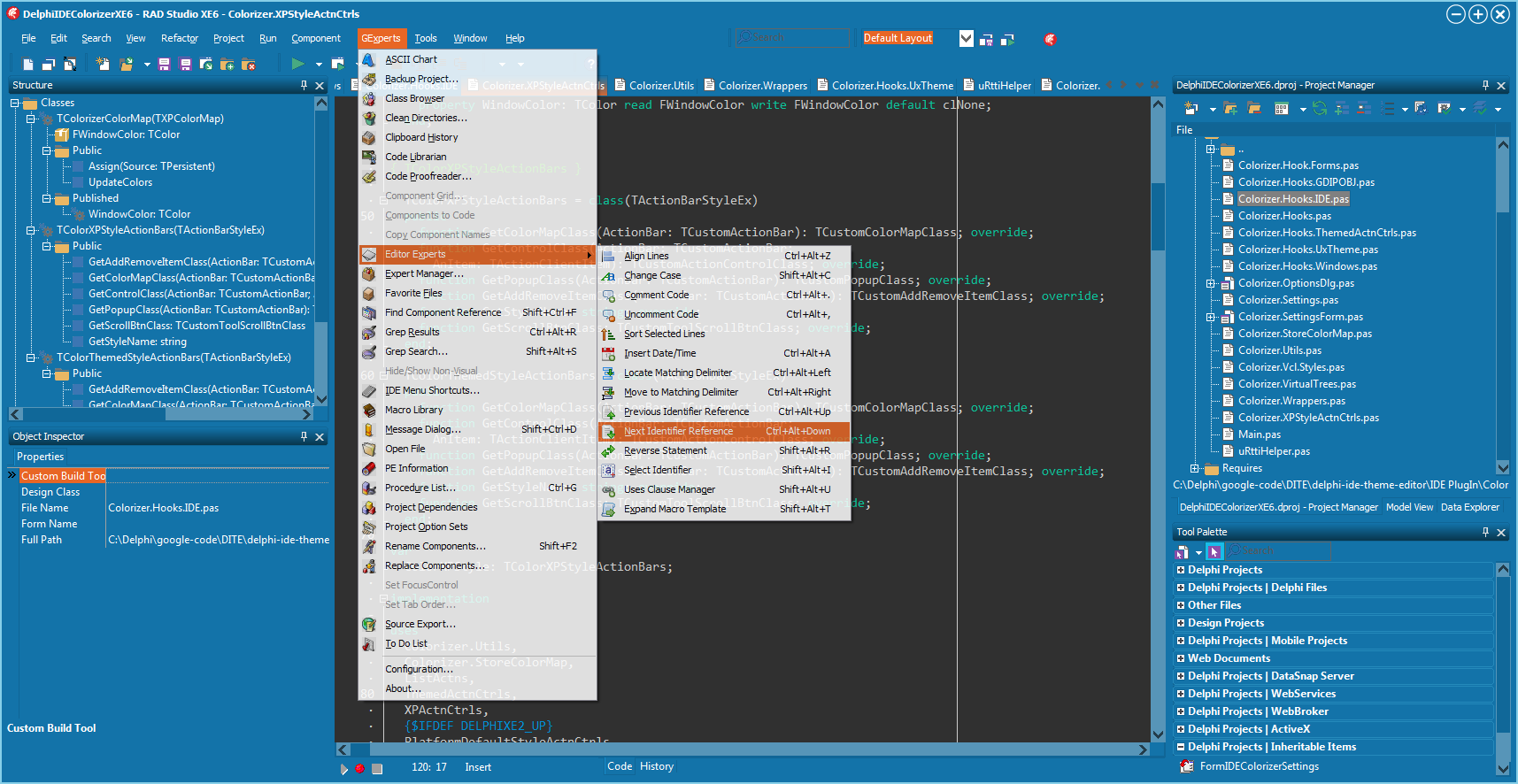Screen dimensions: 1518x784
Task: Open the Component menu
Action: (x=316, y=39)
